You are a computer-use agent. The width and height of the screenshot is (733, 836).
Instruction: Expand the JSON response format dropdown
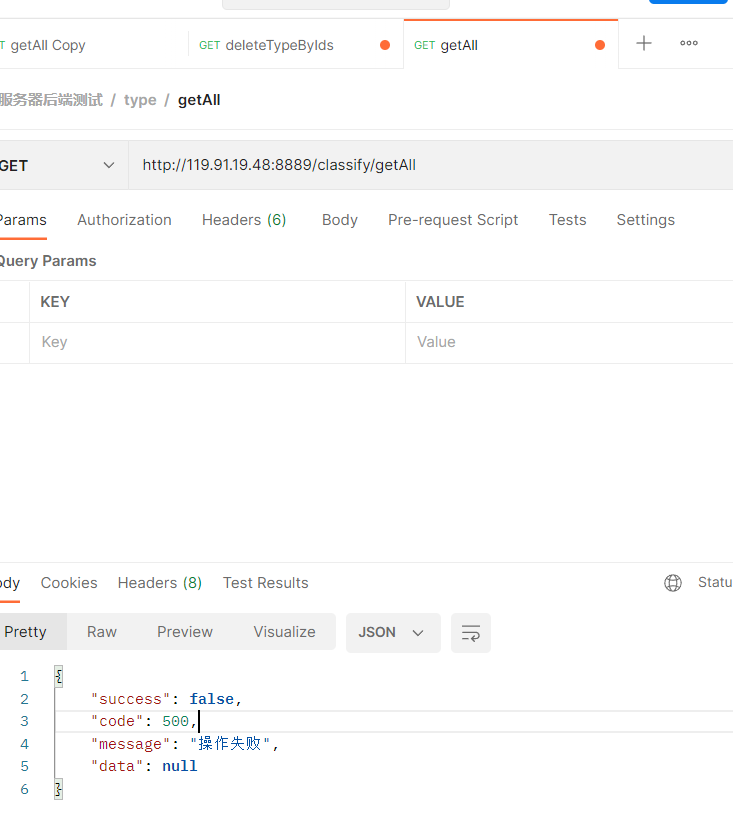coord(392,633)
